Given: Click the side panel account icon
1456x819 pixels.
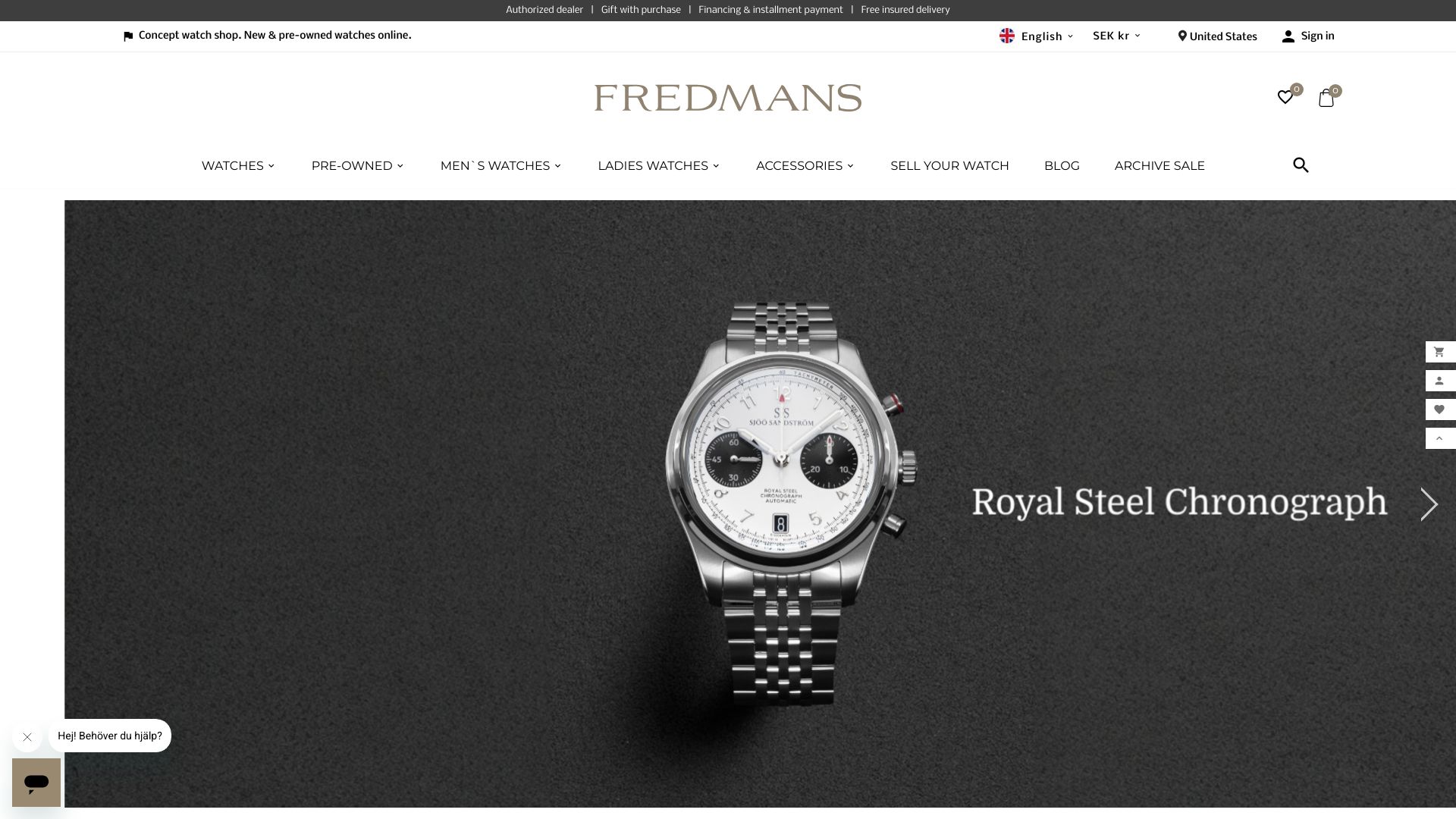Looking at the screenshot, I should coord(1440,381).
